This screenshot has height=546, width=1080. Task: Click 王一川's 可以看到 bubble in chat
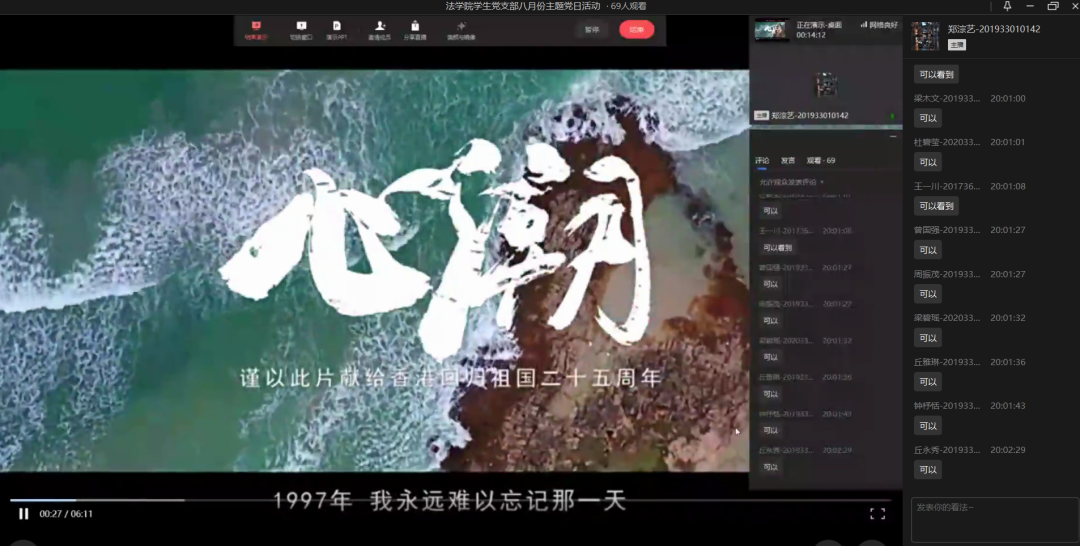[936, 206]
